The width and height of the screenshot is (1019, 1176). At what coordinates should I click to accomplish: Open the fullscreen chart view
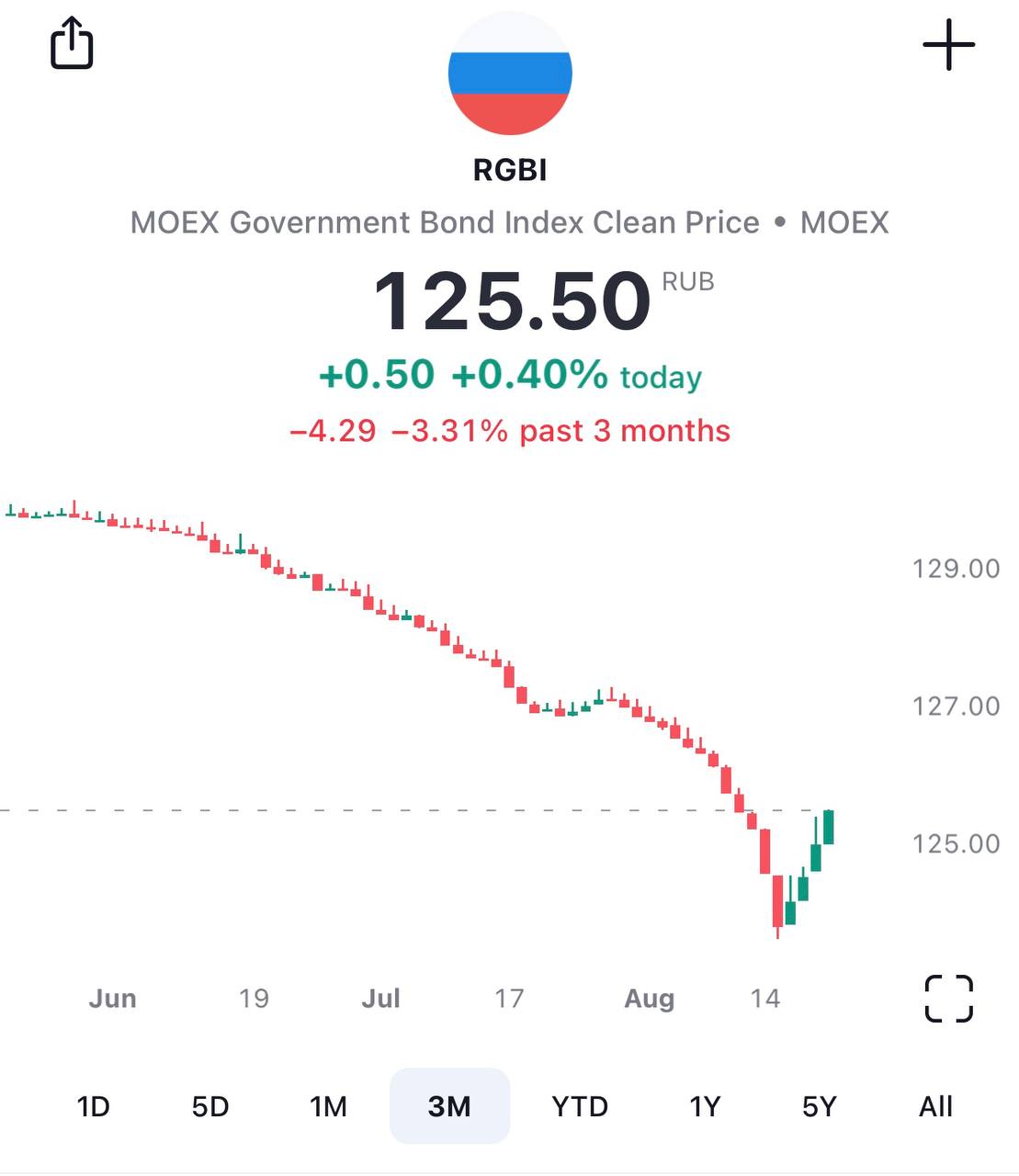click(948, 998)
